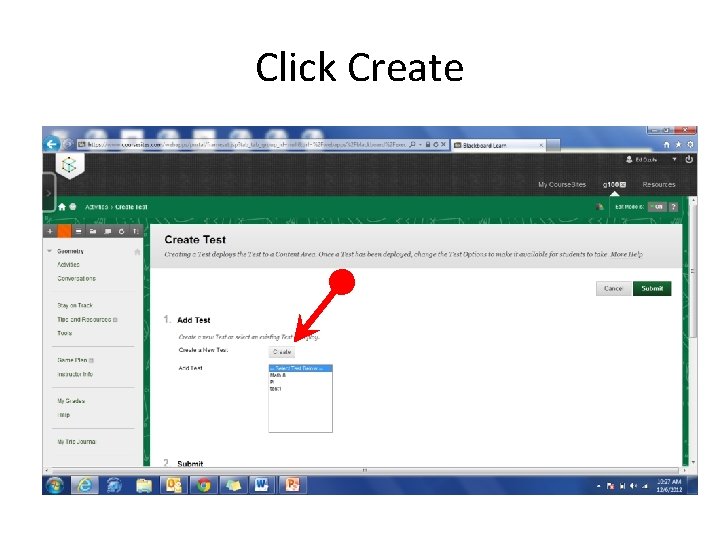Collapse the Geometry course menu section
The image size is (720, 540).
(x=50, y=251)
